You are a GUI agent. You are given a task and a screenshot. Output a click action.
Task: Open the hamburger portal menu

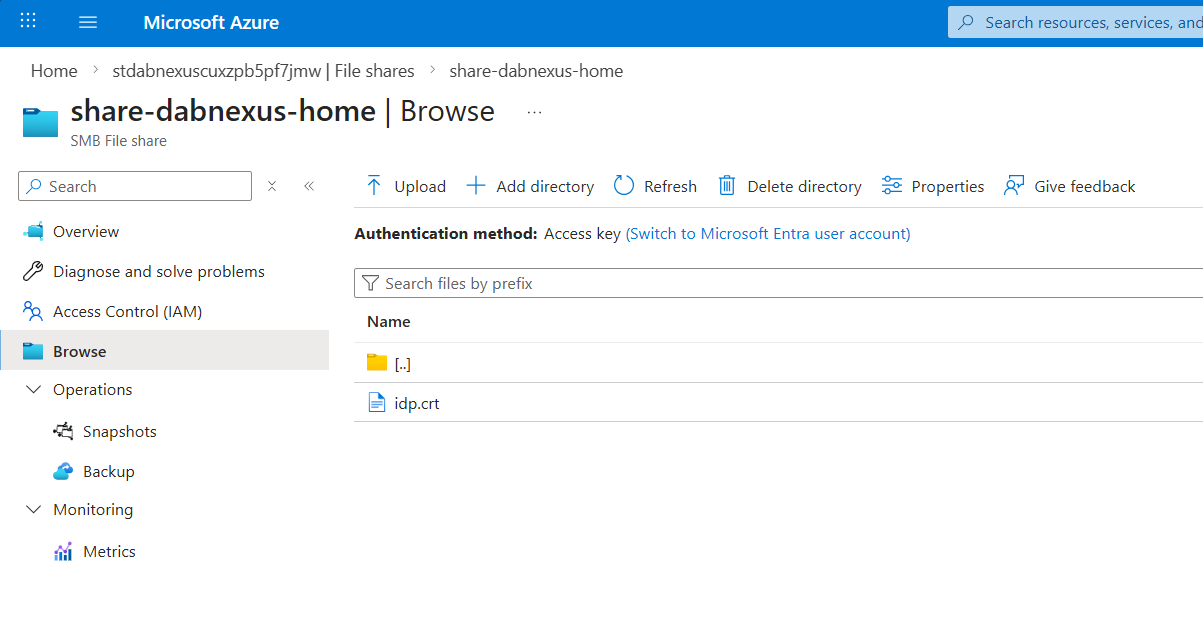click(x=88, y=22)
